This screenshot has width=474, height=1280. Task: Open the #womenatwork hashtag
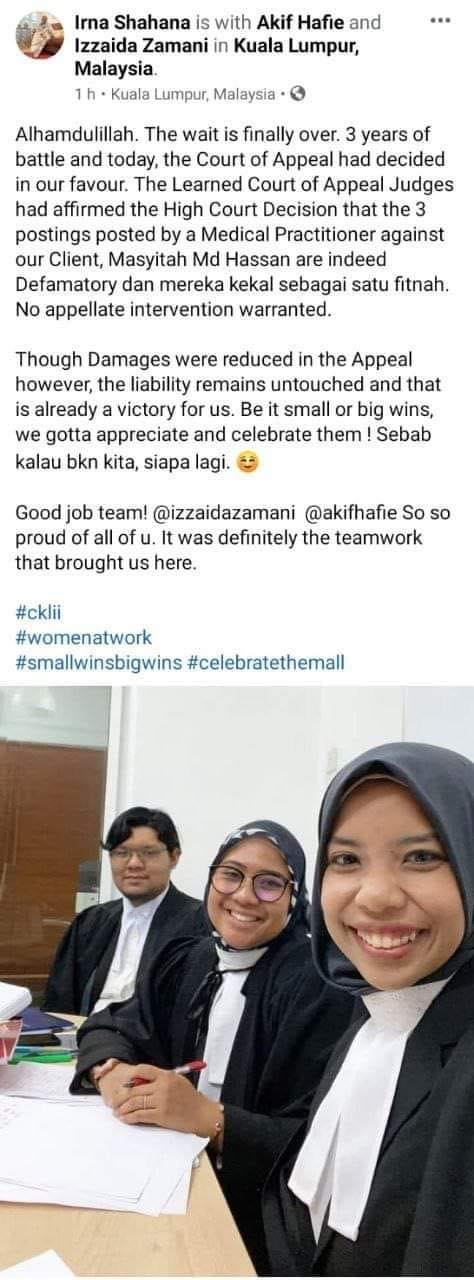[84, 638]
